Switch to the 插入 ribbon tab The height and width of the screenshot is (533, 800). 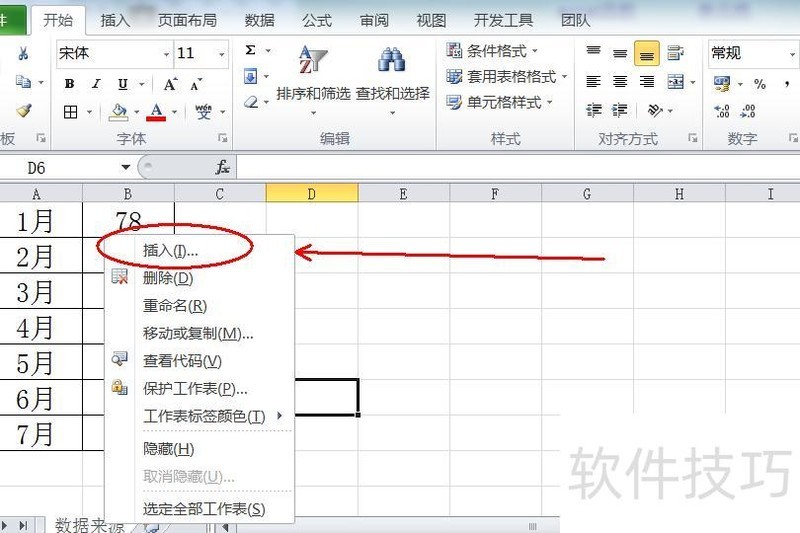(115, 20)
